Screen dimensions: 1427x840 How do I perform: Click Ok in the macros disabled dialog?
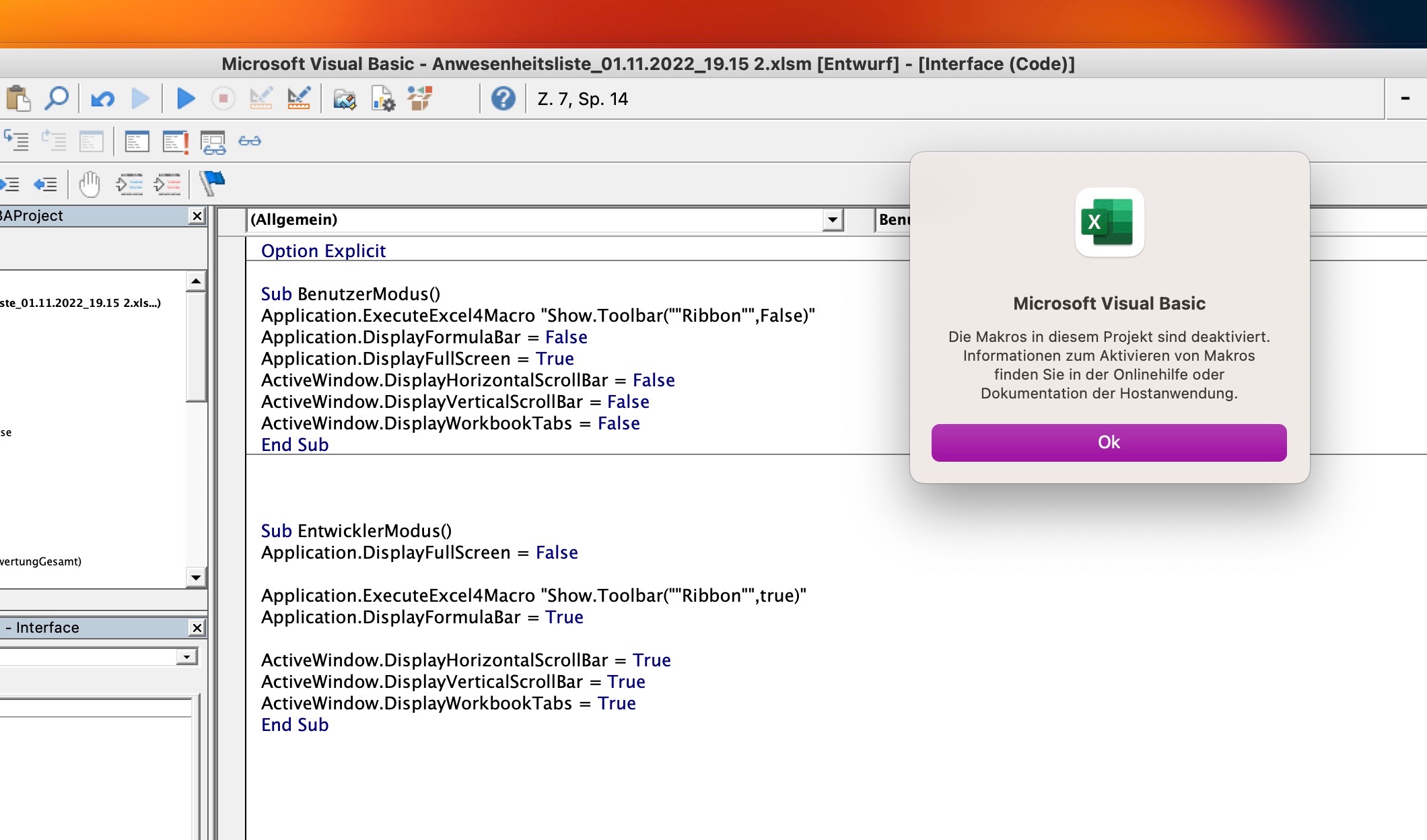click(1108, 442)
